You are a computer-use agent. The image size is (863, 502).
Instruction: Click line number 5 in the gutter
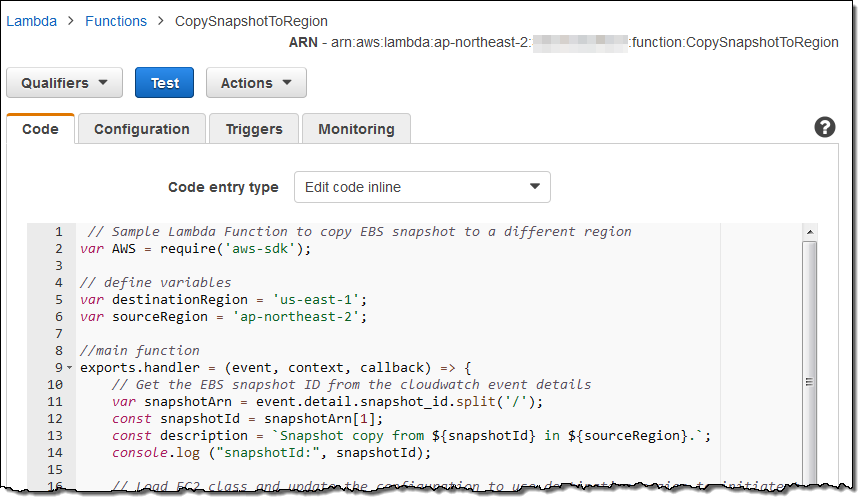tap(58, 299)
